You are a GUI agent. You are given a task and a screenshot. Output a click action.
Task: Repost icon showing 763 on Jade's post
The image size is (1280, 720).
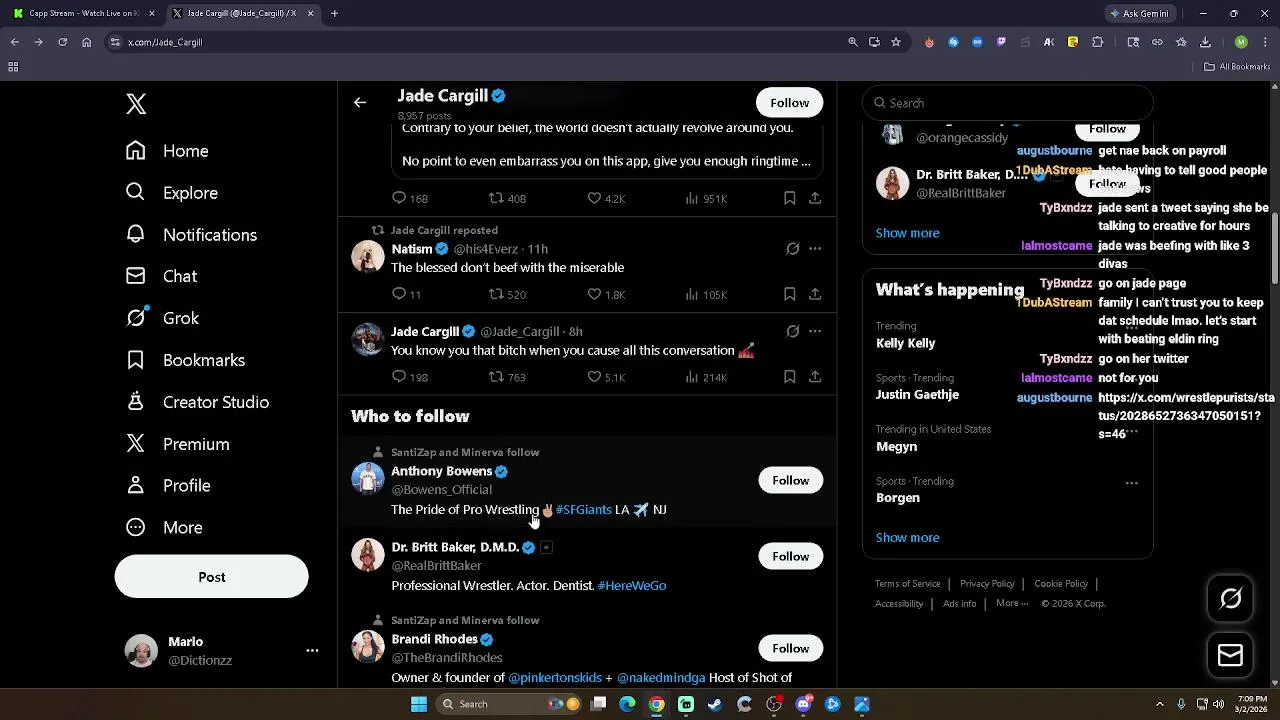click(496, 377)
